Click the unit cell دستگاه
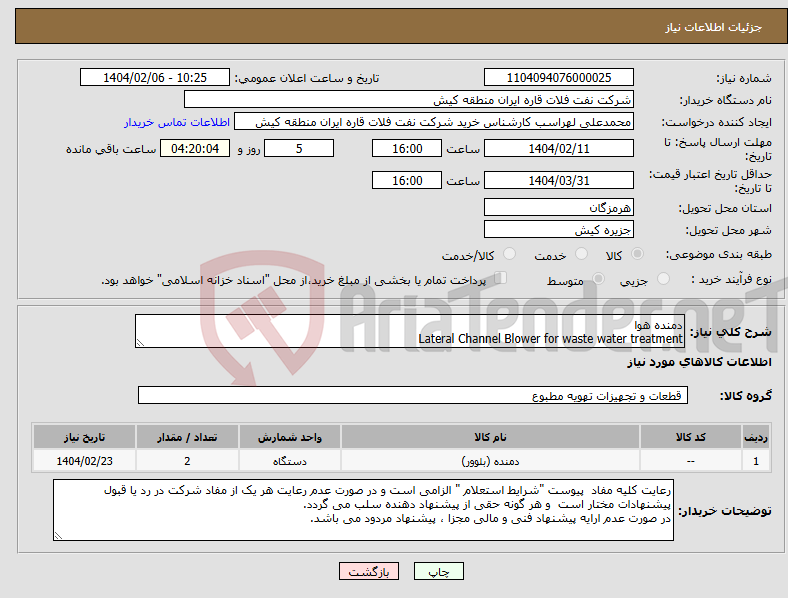Viewport: 788px width, 598px height. coord(290,461)
